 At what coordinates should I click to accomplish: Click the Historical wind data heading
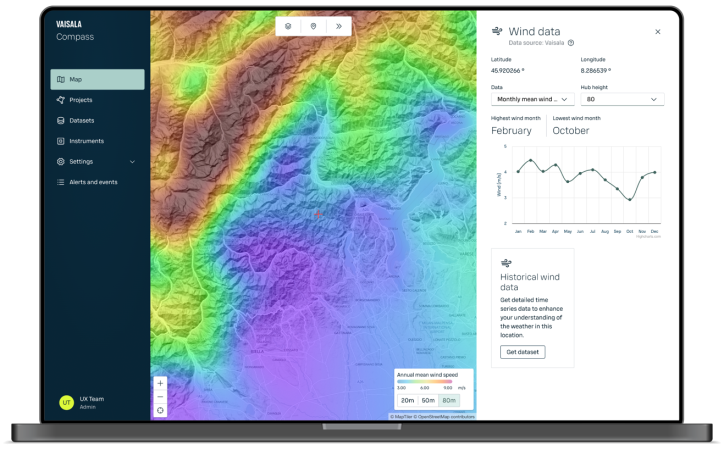point(530,282)
